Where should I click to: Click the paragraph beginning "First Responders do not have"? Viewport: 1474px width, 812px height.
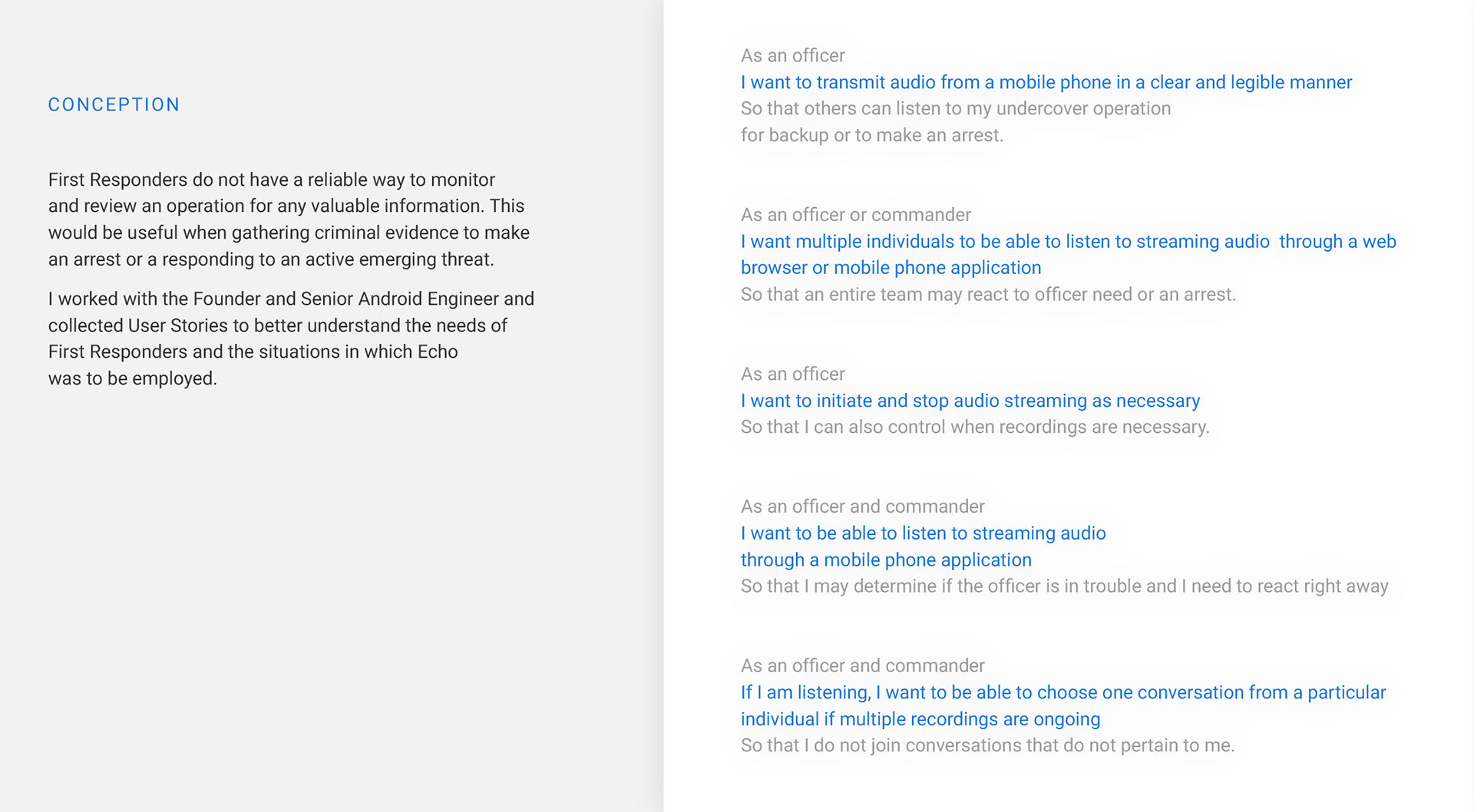click(289, 220)
